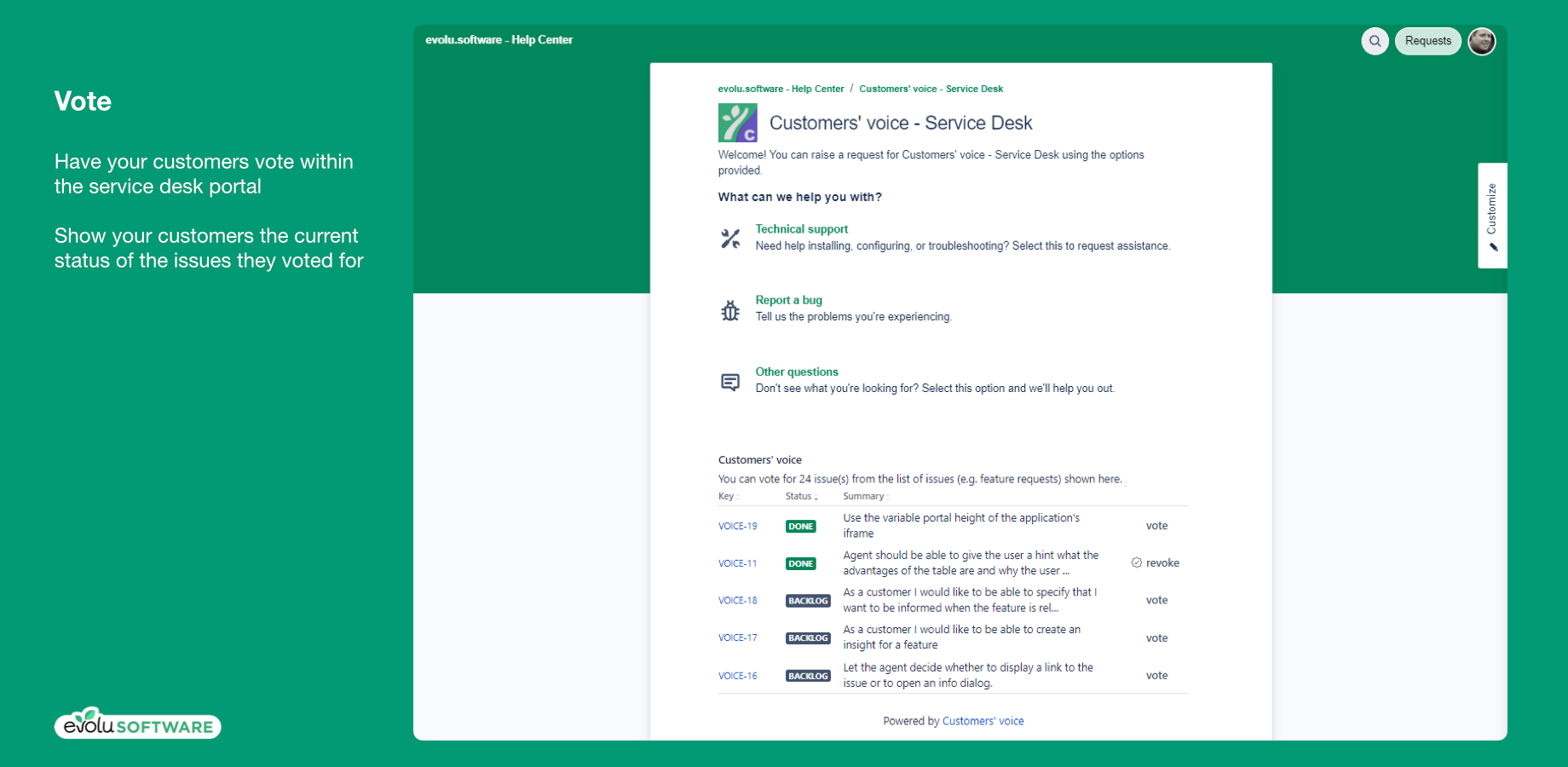Click the Report a bug icon

pyautogui.click(x=730, y=310)
